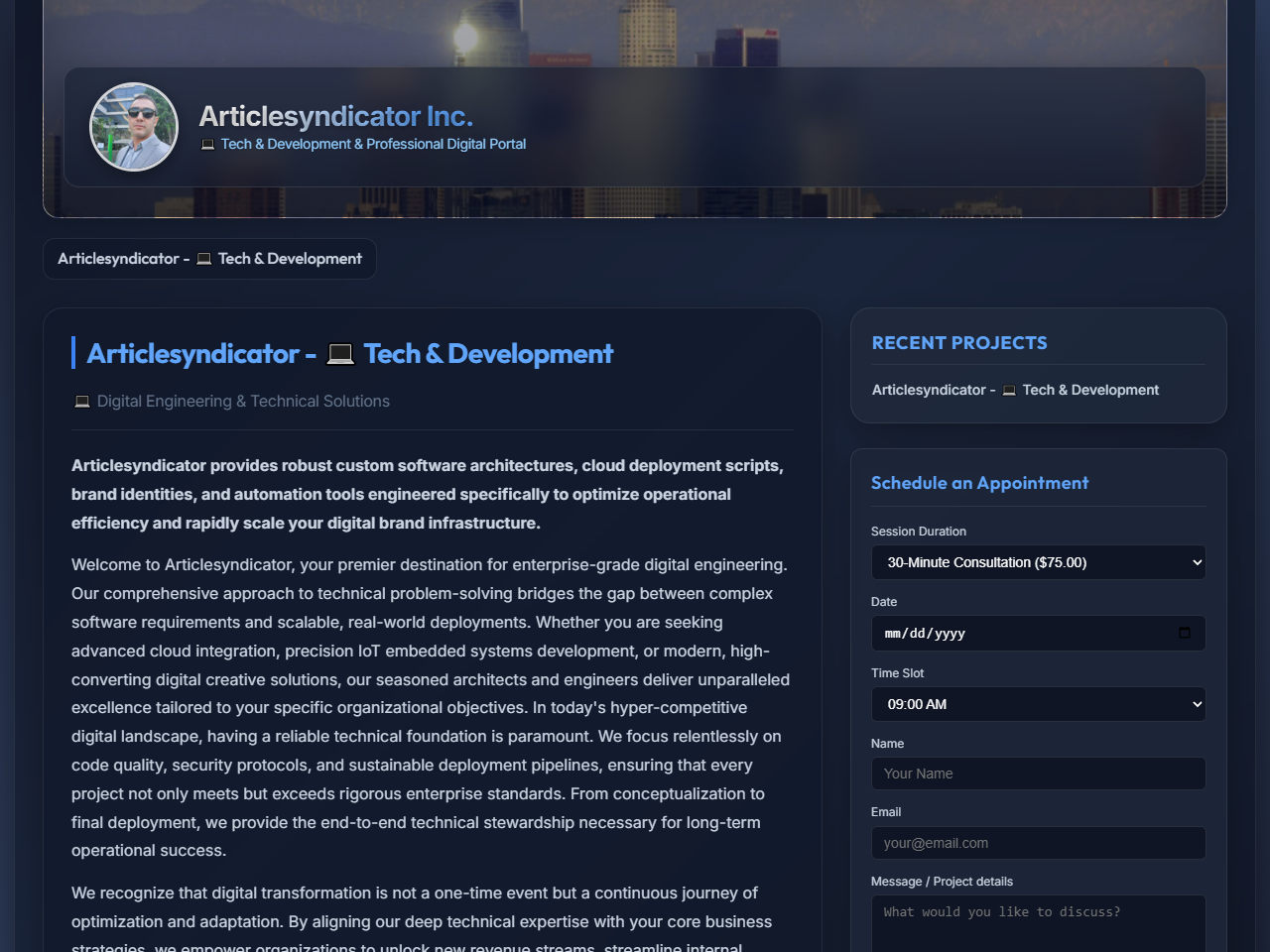The height and width of the screenshot is (952, 1270).
Task: Click the laptop icon in the breadcrumb tab
Action: (204, 259)
